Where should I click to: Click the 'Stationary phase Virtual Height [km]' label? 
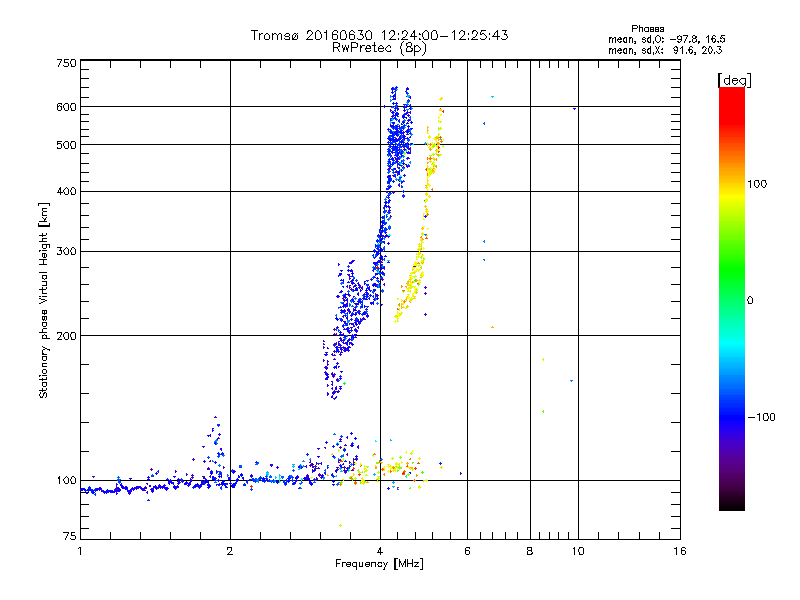pos(43,300)
